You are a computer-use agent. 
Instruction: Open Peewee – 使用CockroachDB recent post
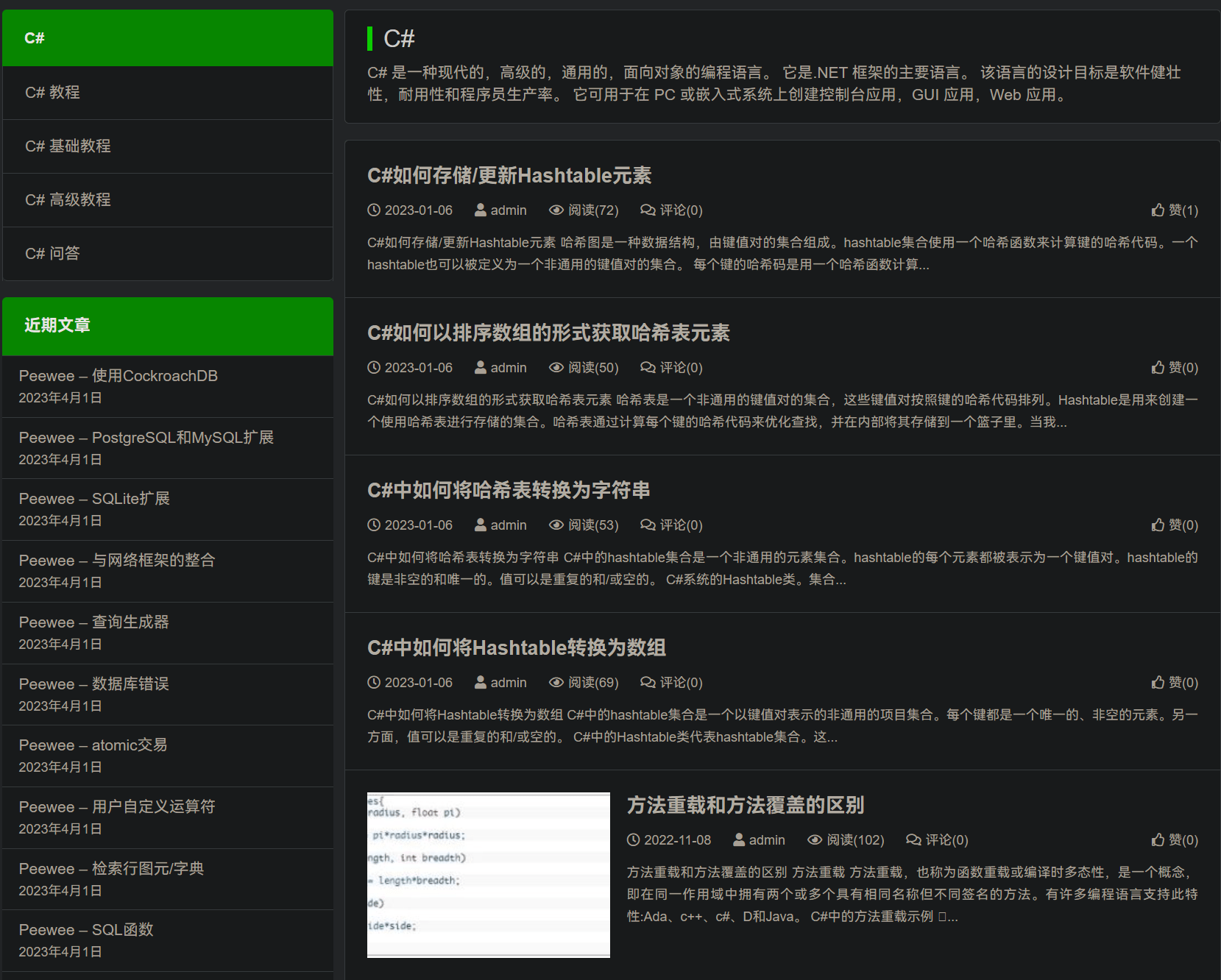118,375
